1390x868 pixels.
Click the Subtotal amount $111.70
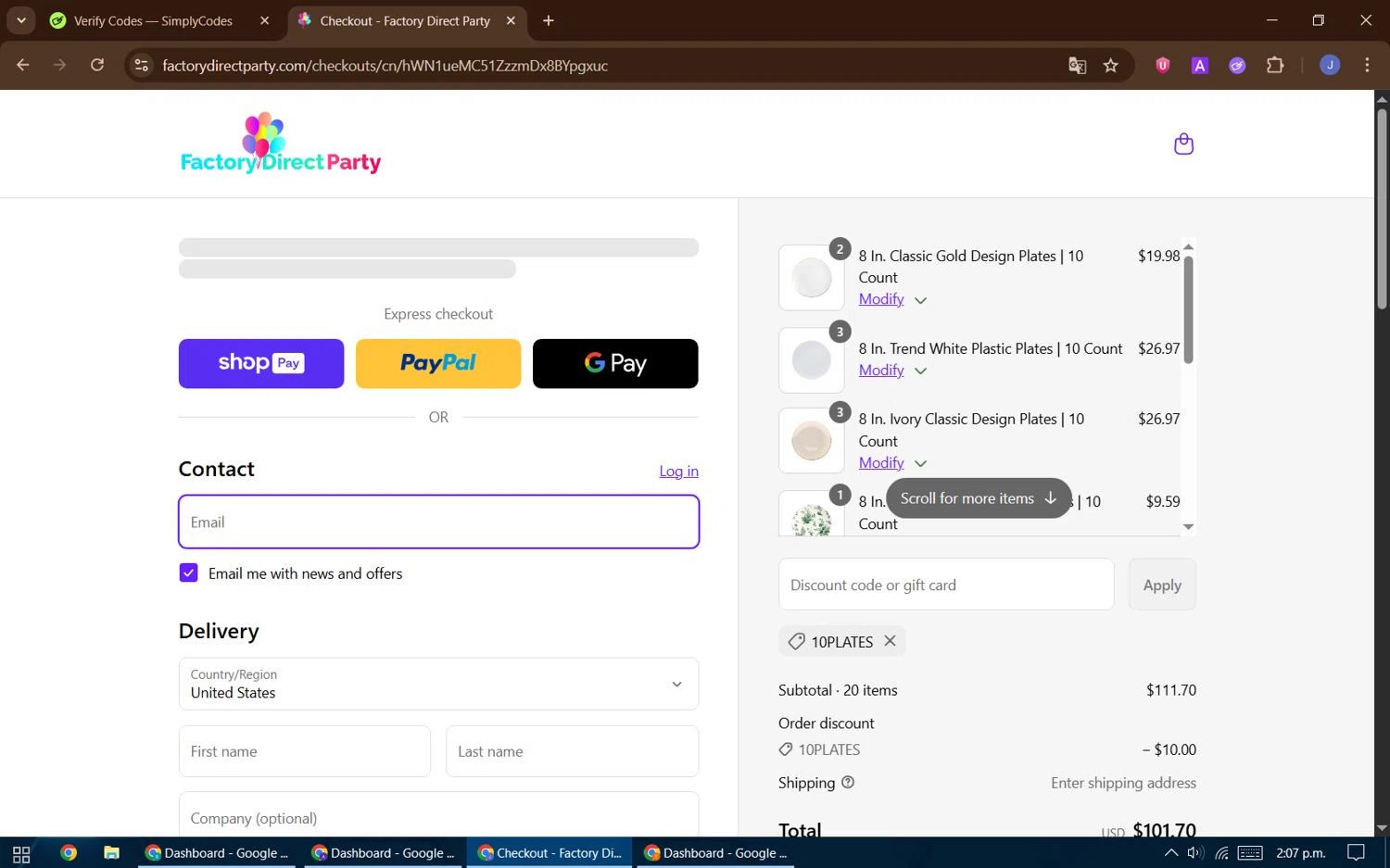1171,690
